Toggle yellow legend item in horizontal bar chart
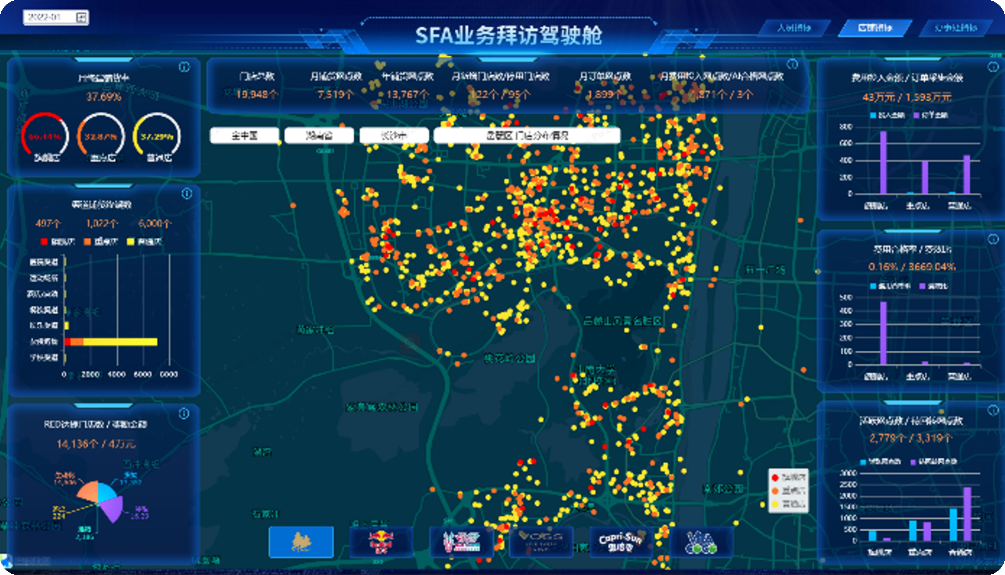This screenshot has height=575, width=1005. pyautogui.click(x=133, y=241)
